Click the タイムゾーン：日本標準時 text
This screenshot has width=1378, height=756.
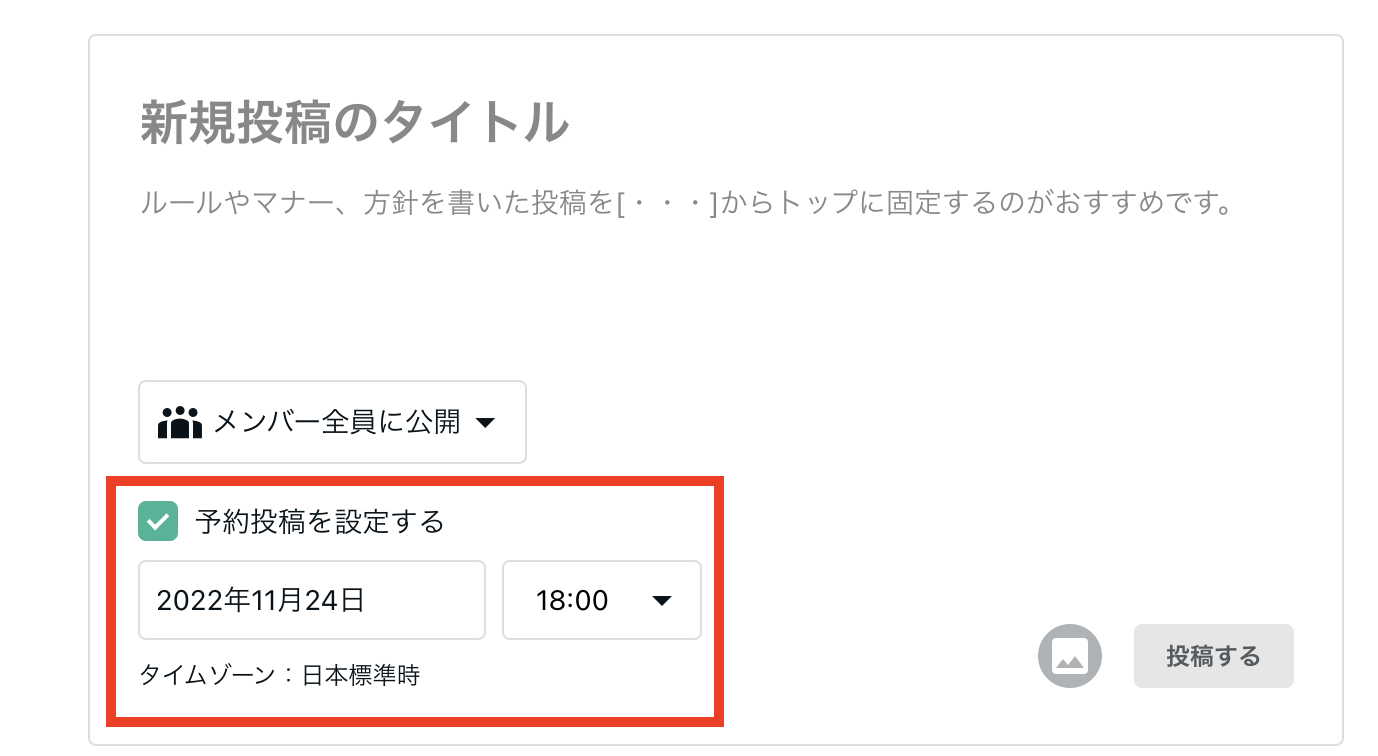tap(280, 676)
